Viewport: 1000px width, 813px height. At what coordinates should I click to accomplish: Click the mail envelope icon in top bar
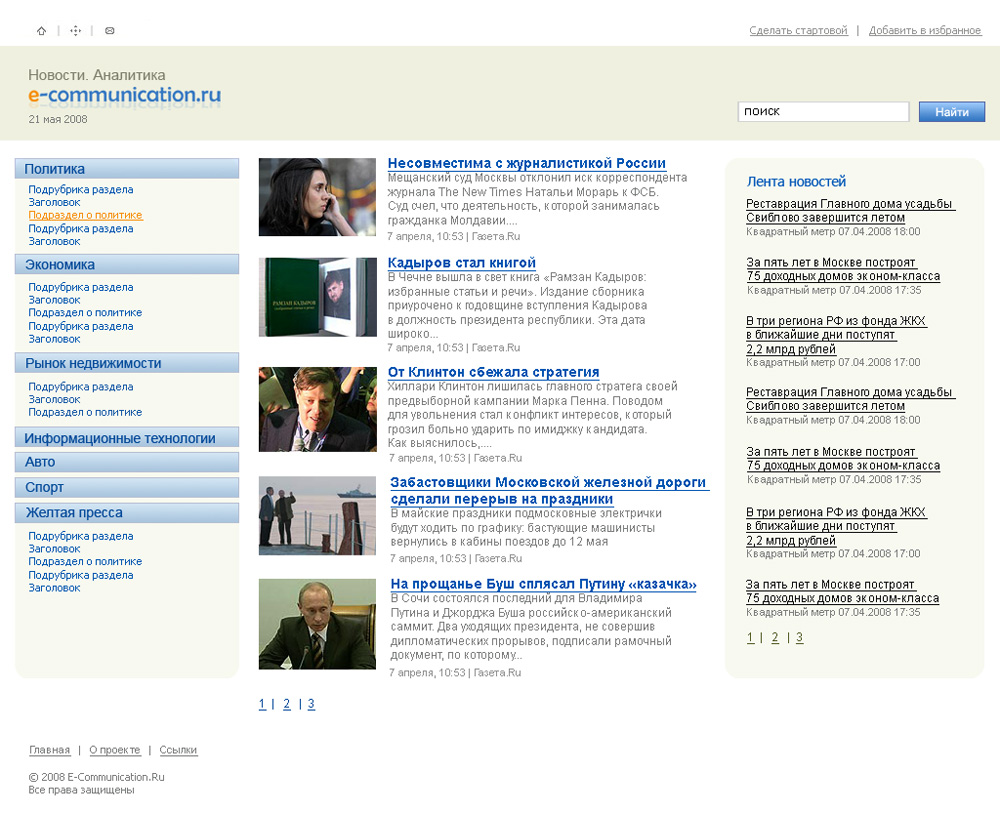pos(110,31)
